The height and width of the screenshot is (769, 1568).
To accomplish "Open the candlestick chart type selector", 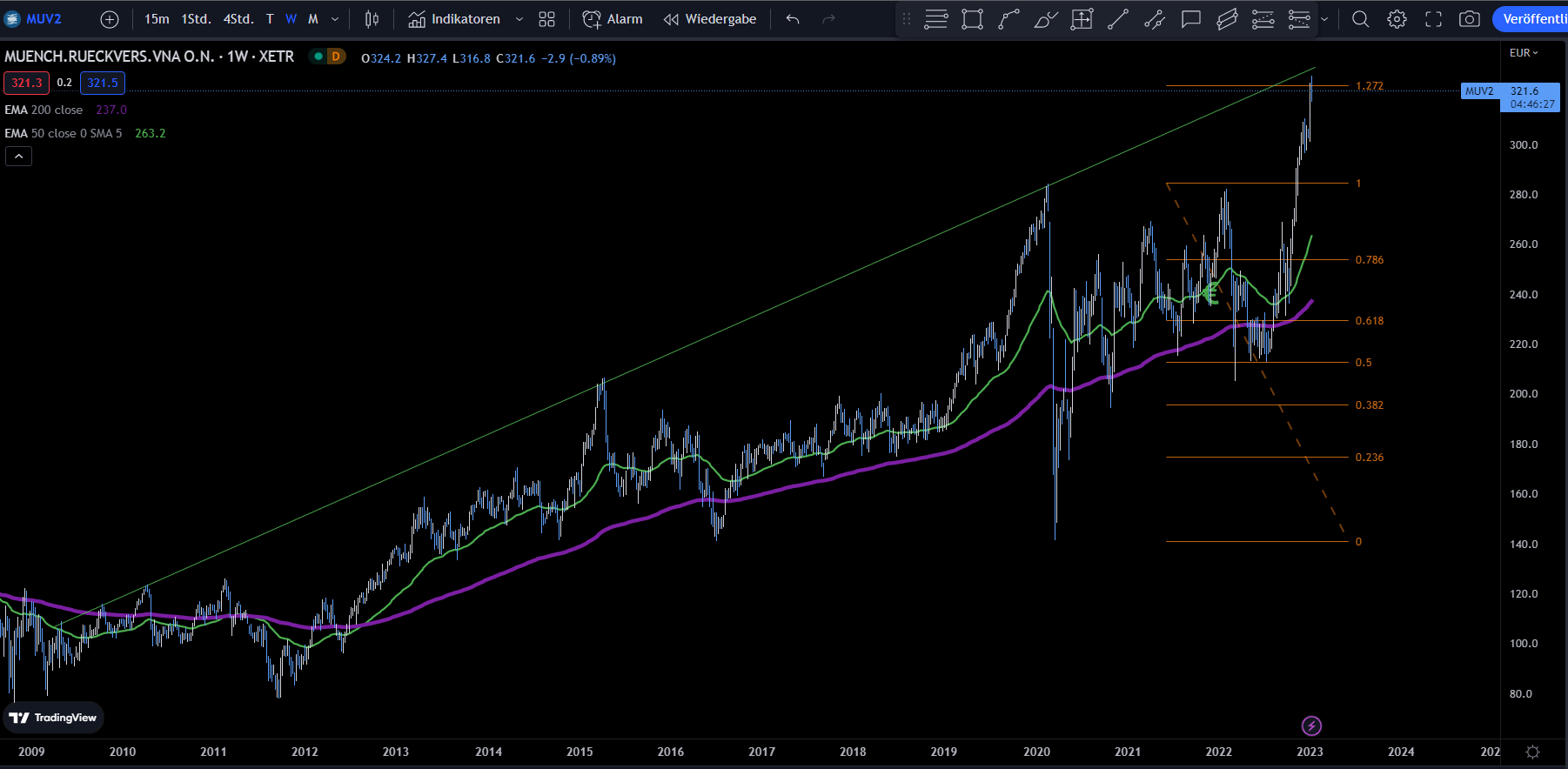I will [372, 19].
